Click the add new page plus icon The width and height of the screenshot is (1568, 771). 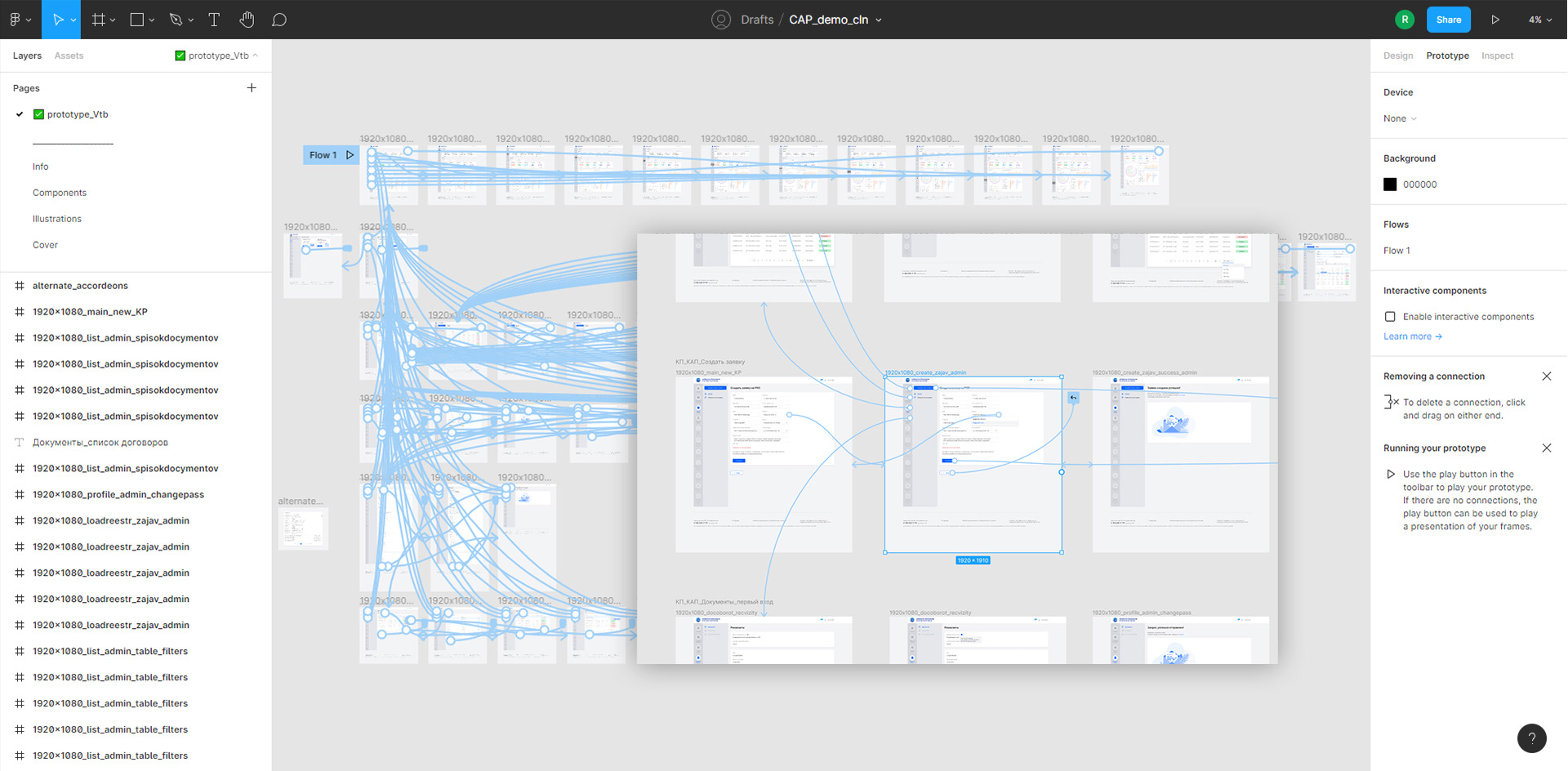coord(252,88)
